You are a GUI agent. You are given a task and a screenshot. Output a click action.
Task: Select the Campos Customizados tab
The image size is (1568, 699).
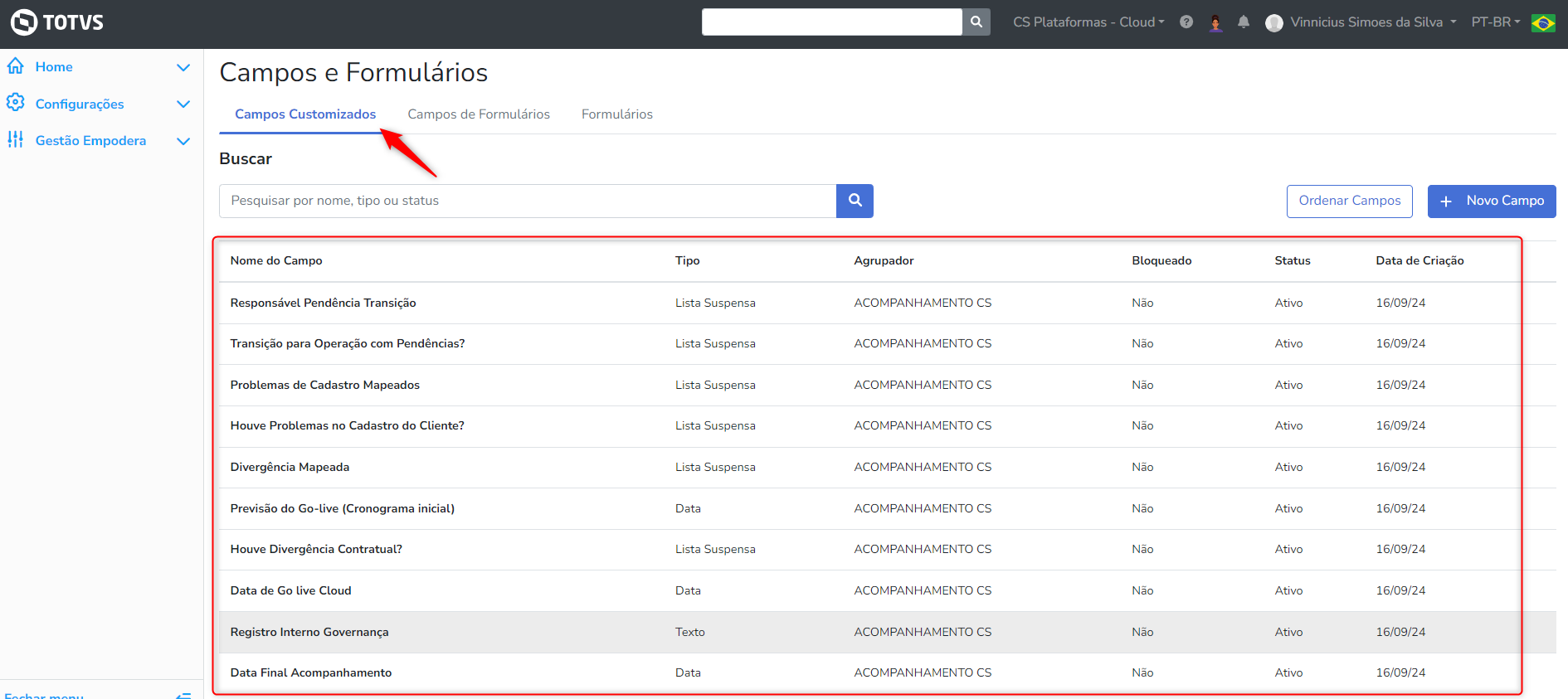(305, 114)
